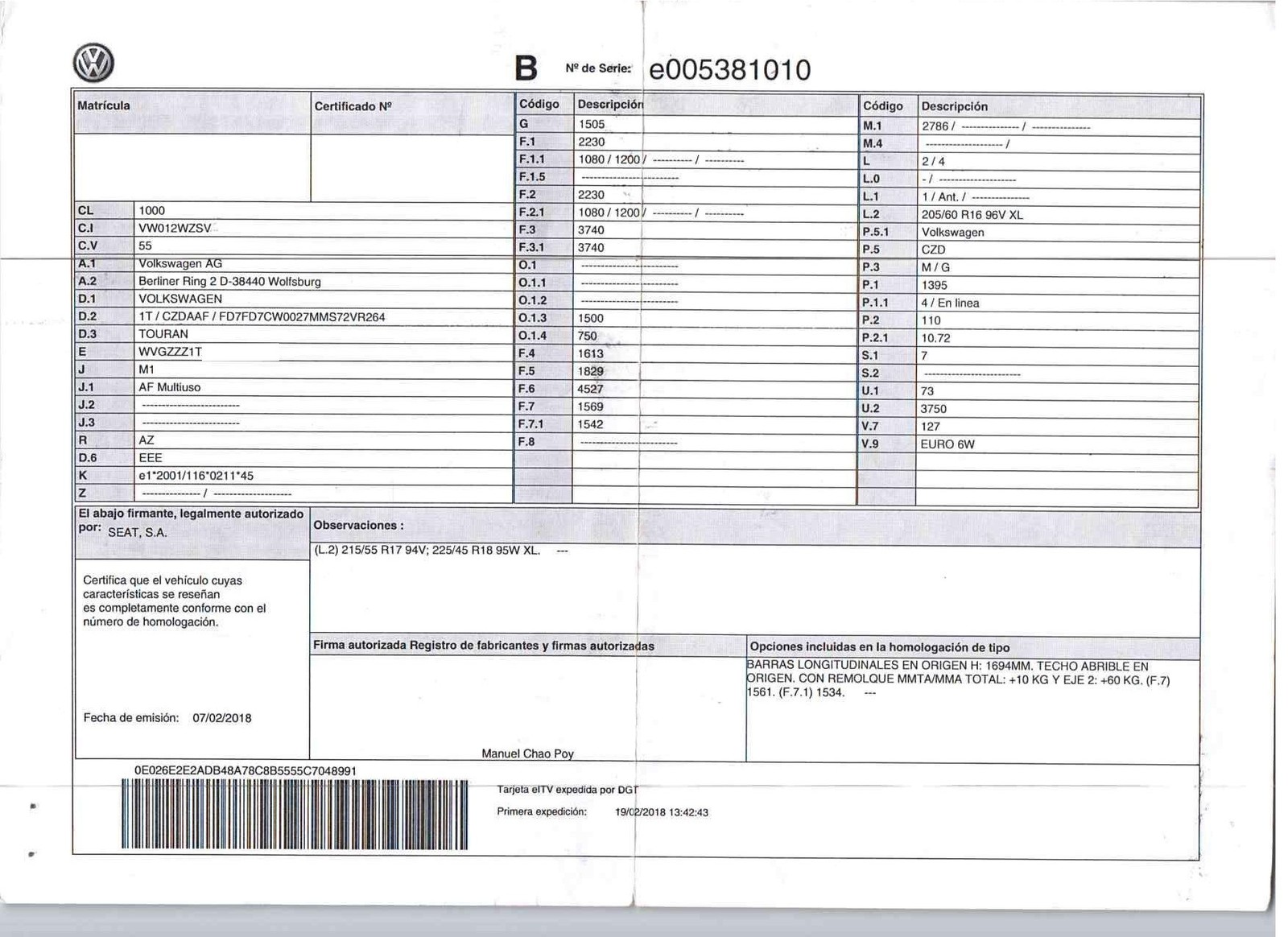Click the value 750 in row O.1.4
Screen dimensions: 1288x937
588,336
